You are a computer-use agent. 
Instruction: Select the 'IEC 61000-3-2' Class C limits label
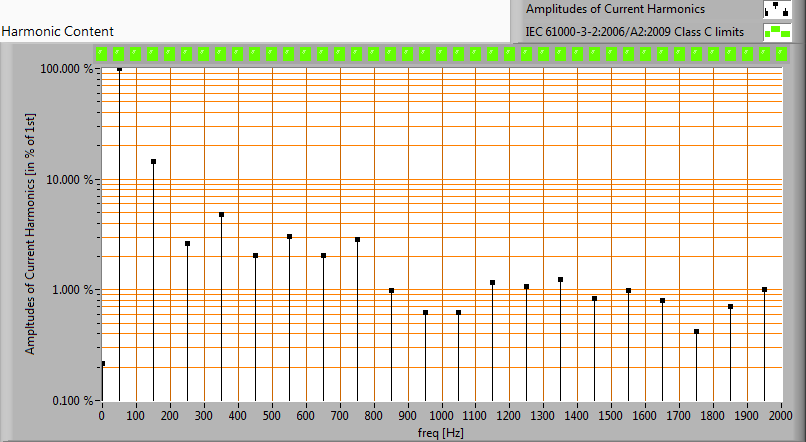[636, 32]
